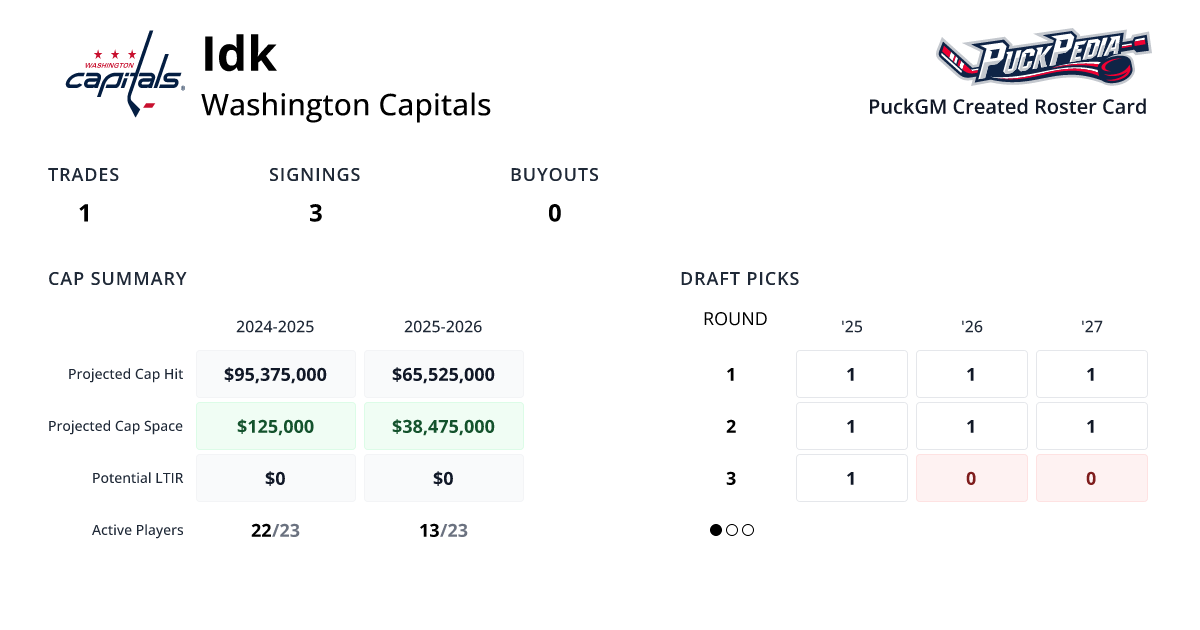Click the 2024-2025 Projected Cap Hit cell
Image resolution: width=1200 pixels, height=630 pixels.
[276, 374]
